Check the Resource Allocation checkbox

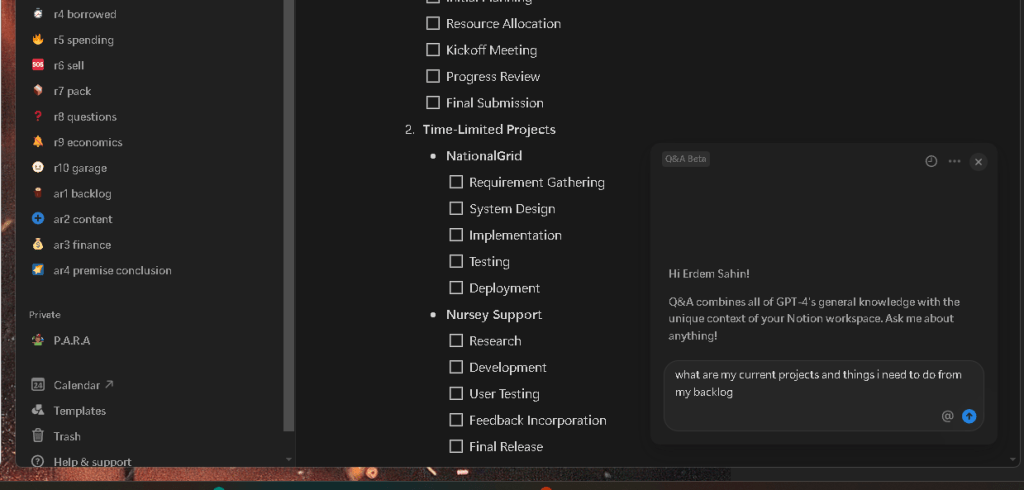point(432,23)
